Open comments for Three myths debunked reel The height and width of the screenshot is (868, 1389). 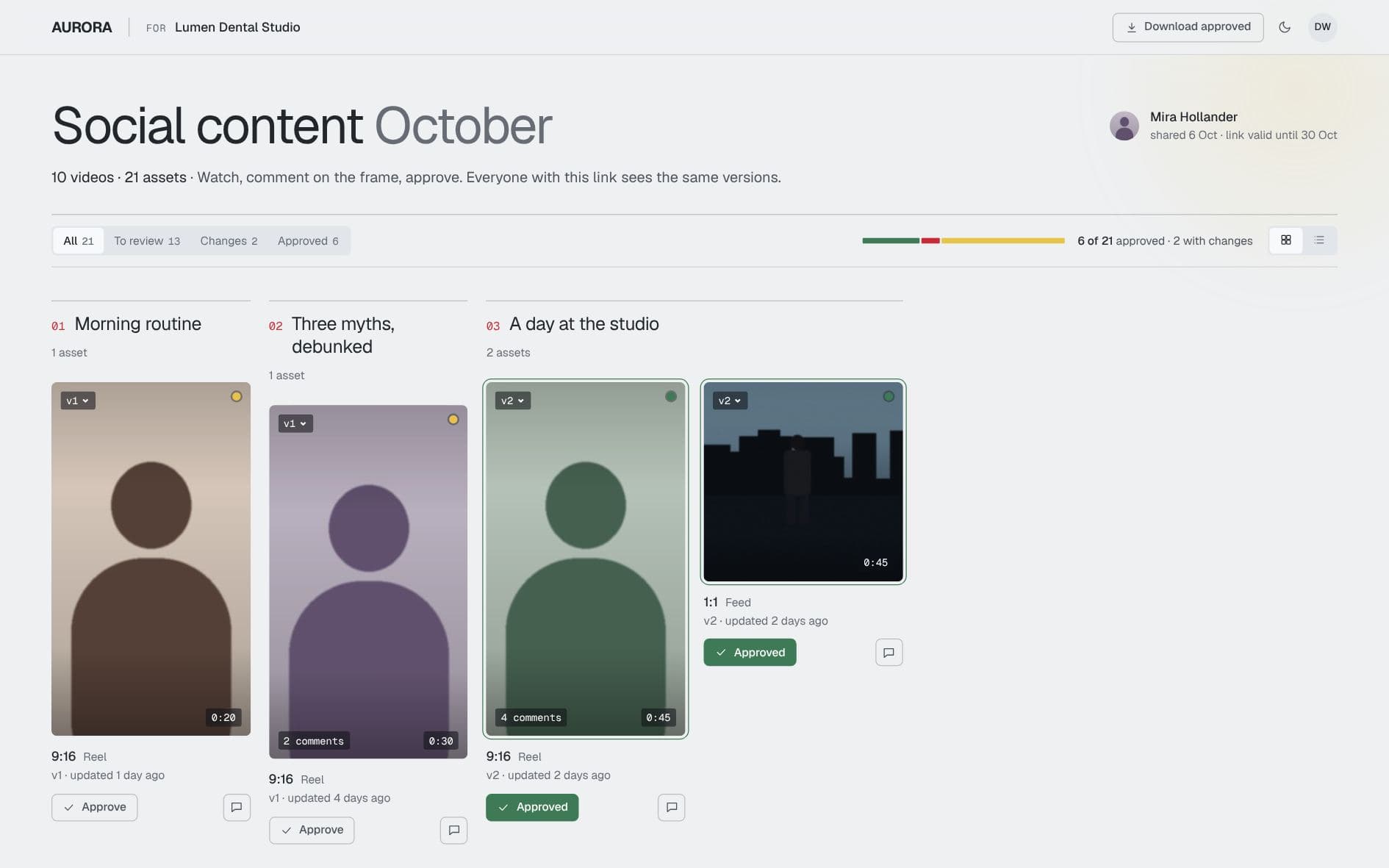453,831
